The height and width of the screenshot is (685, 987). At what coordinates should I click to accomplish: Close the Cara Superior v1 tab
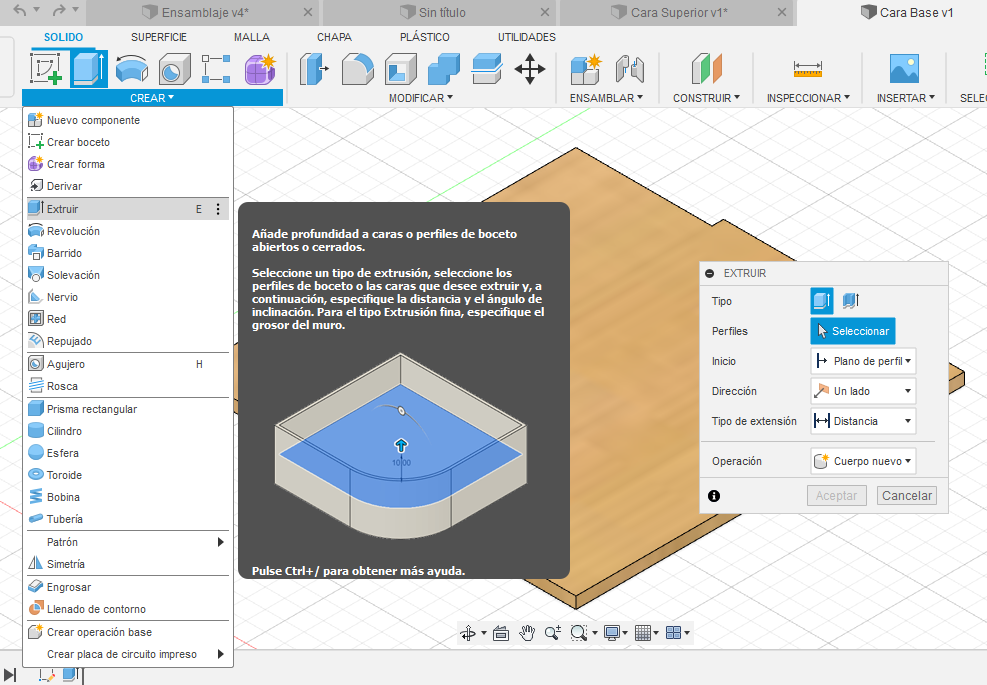click(x=781, y=13)
